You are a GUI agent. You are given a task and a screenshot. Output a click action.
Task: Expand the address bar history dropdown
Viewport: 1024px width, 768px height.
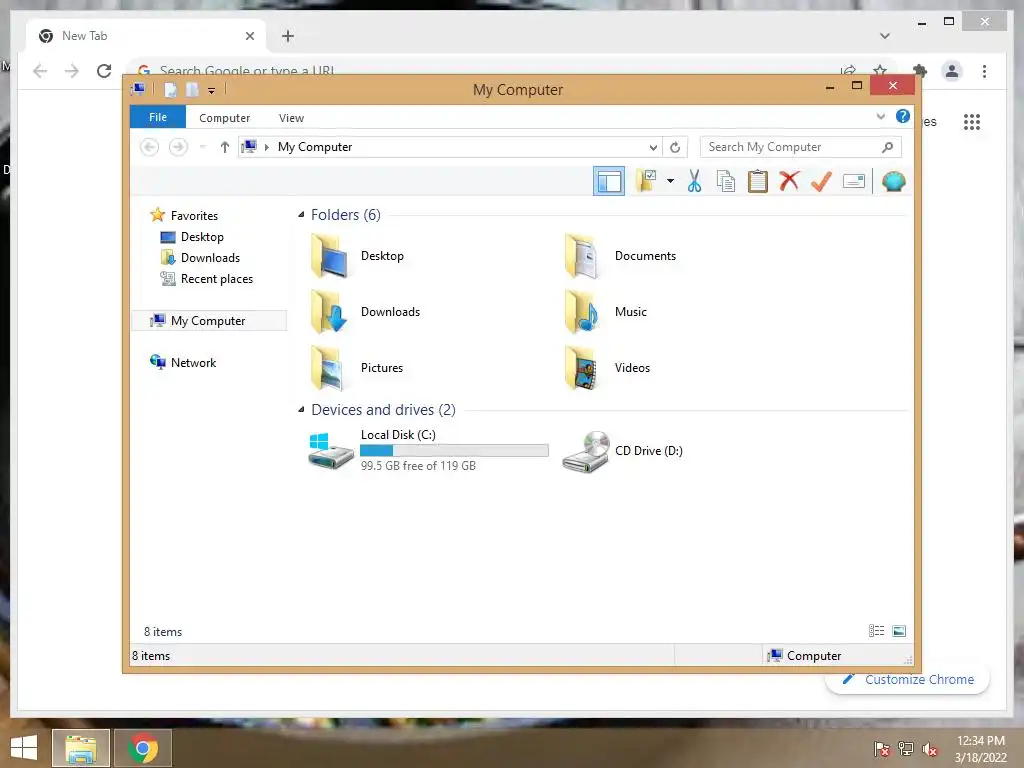[x=652, y=147]
